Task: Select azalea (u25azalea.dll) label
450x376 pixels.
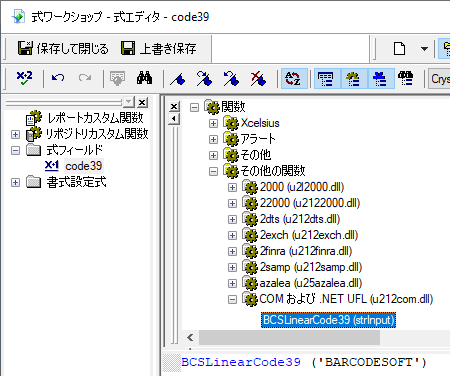Action: coord(311,283)
